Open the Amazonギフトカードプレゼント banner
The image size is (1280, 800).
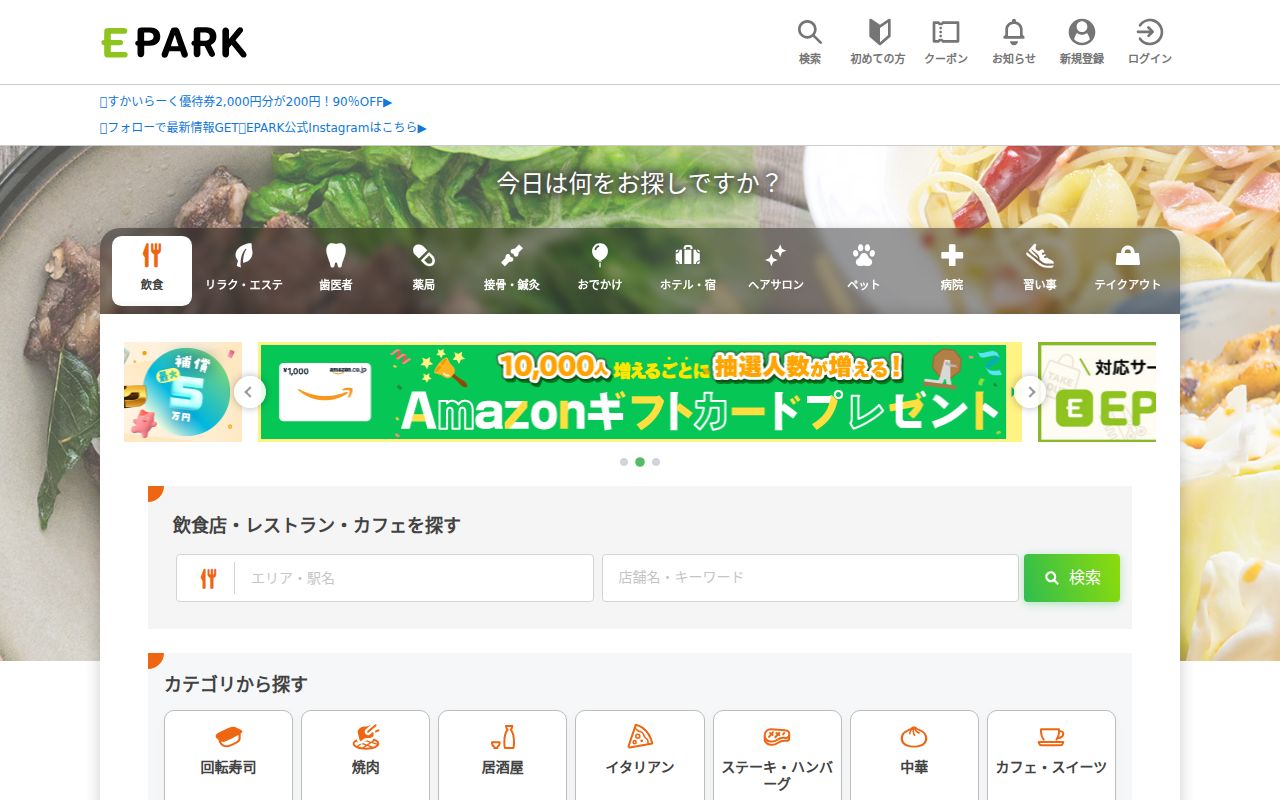pyautogui.click(x=640, y=392)
